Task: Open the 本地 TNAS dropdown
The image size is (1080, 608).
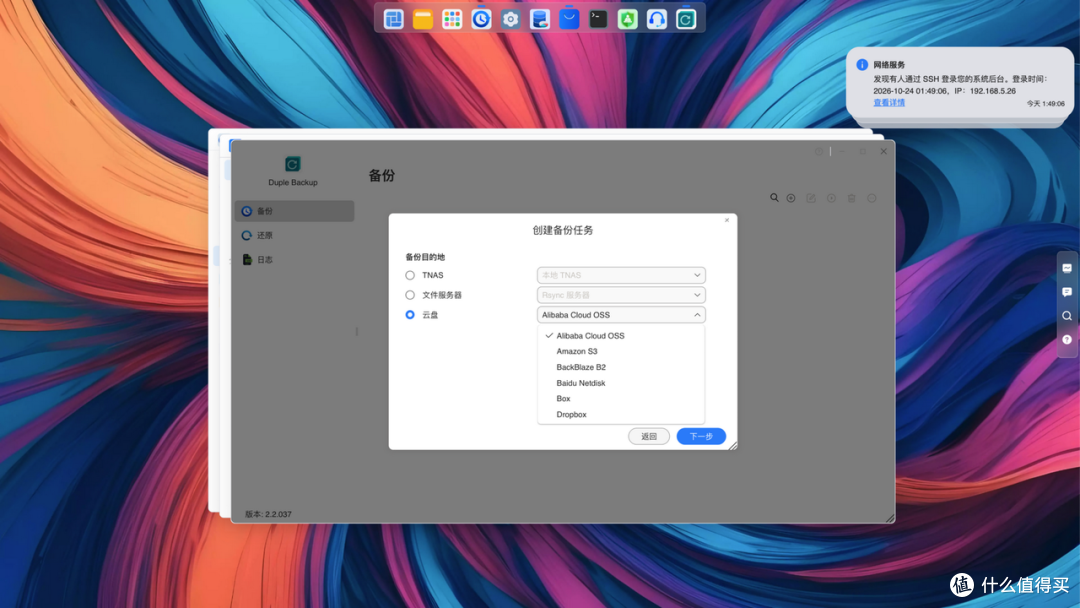Action: [x=621, y=275]
